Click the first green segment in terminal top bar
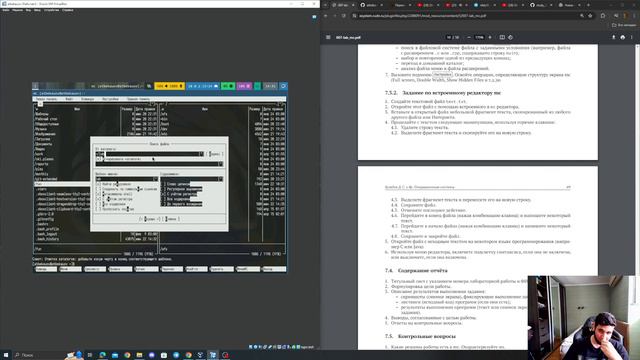The height and width of the screenshot is (360, 640). point(228,86)
